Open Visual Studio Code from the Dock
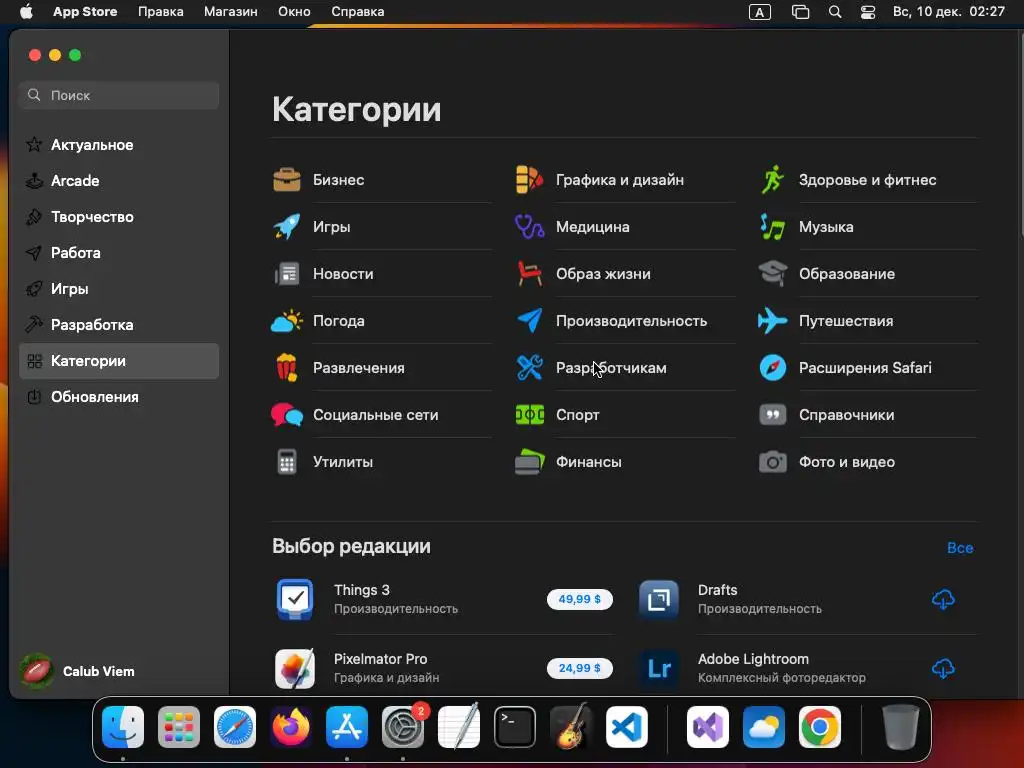Image resolution: width=1024 pixels, height=768 pixels. coord(626,727)
